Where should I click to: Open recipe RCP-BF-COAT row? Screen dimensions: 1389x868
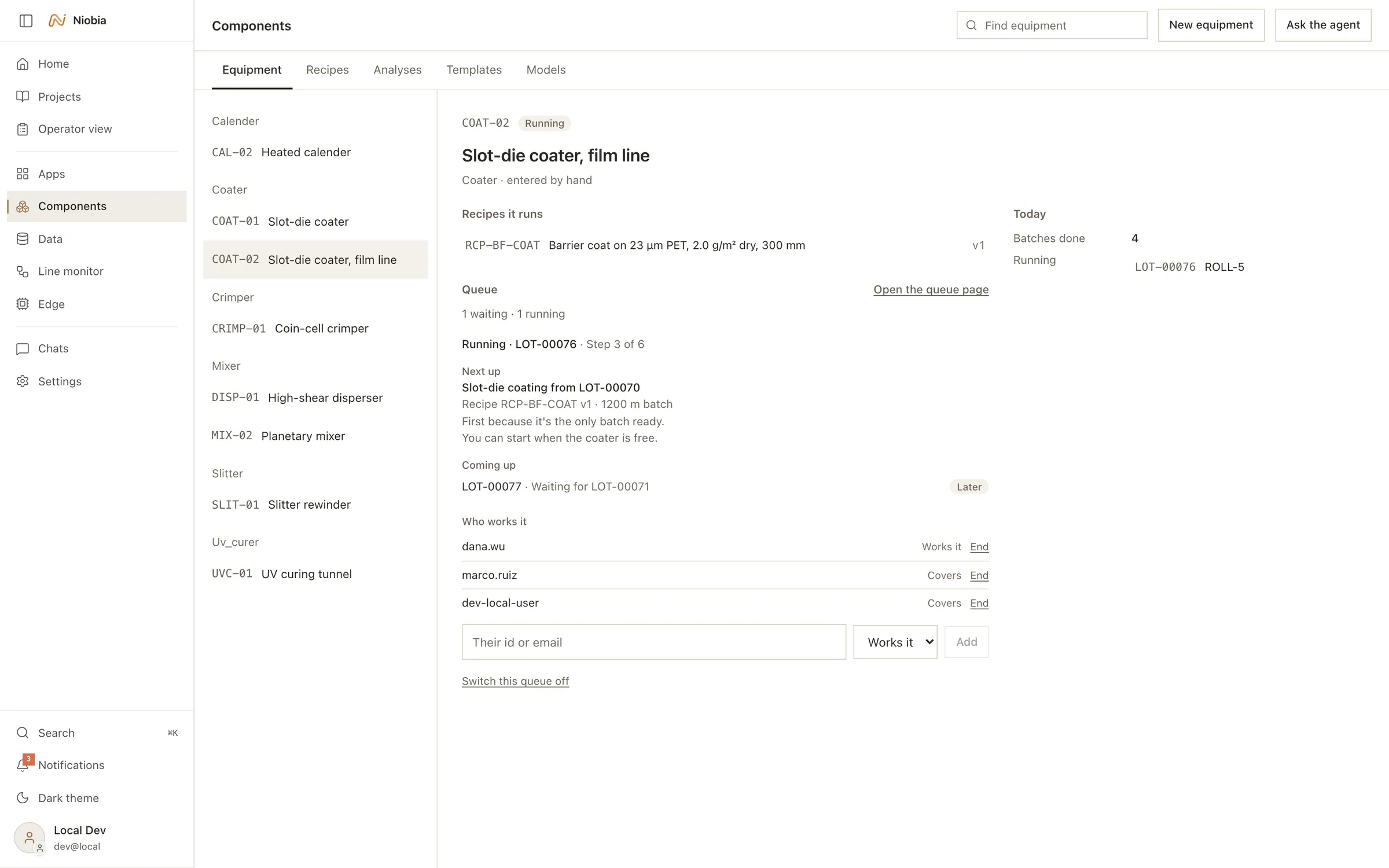725,245
